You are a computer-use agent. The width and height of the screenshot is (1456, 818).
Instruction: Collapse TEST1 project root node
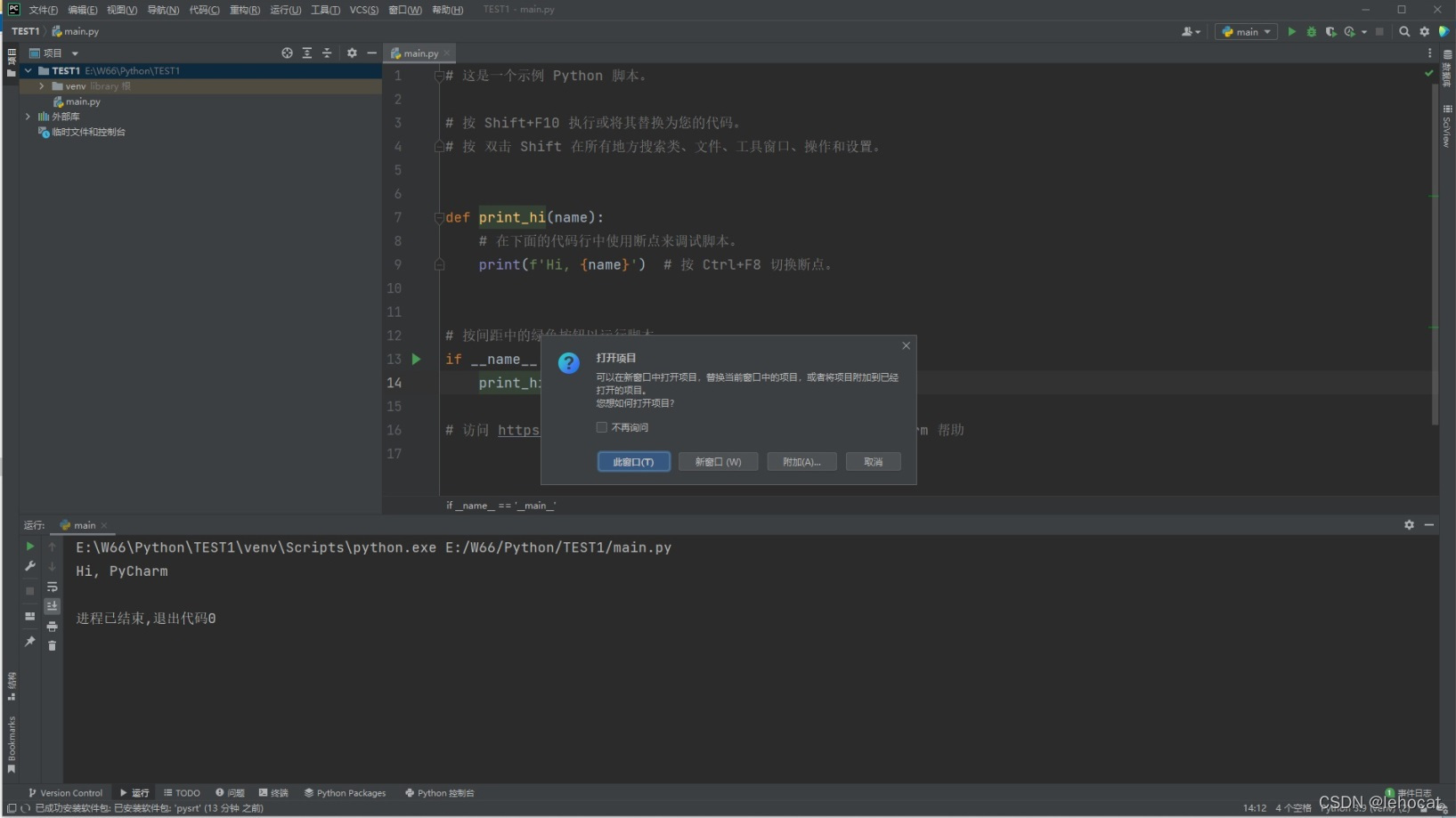pos(28,70)
